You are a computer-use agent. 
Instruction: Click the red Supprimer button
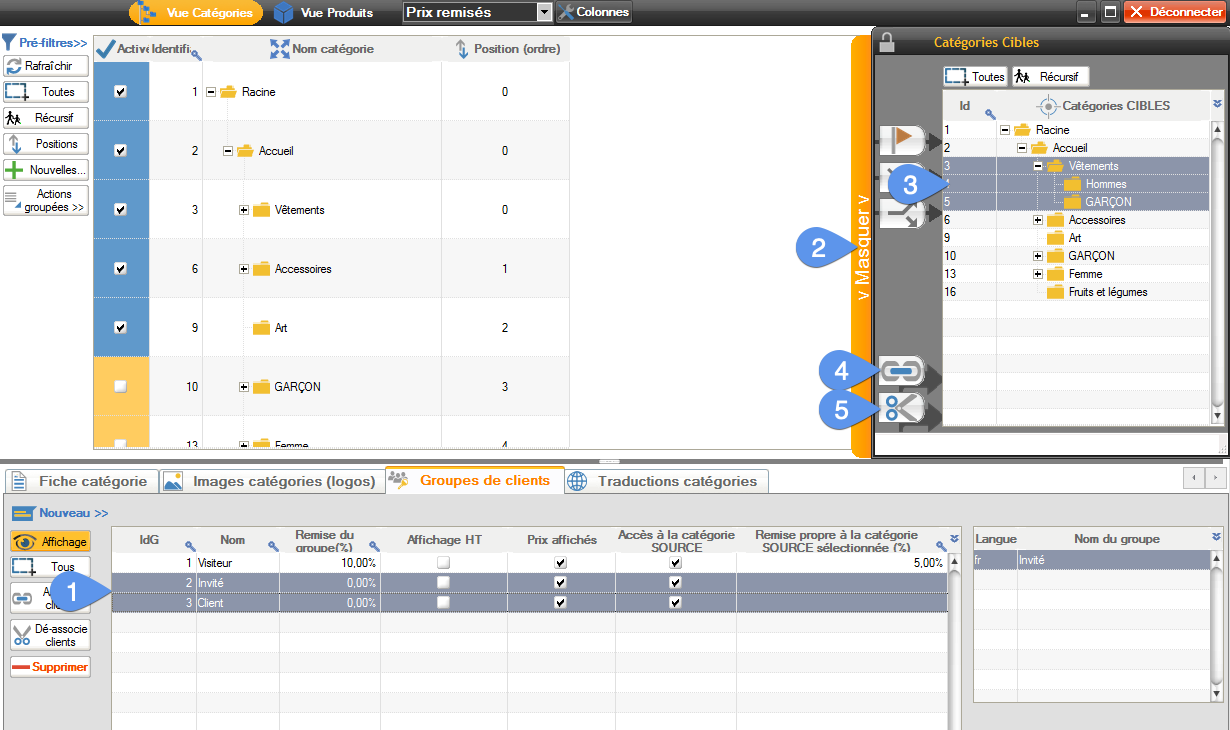pos(50,667)
